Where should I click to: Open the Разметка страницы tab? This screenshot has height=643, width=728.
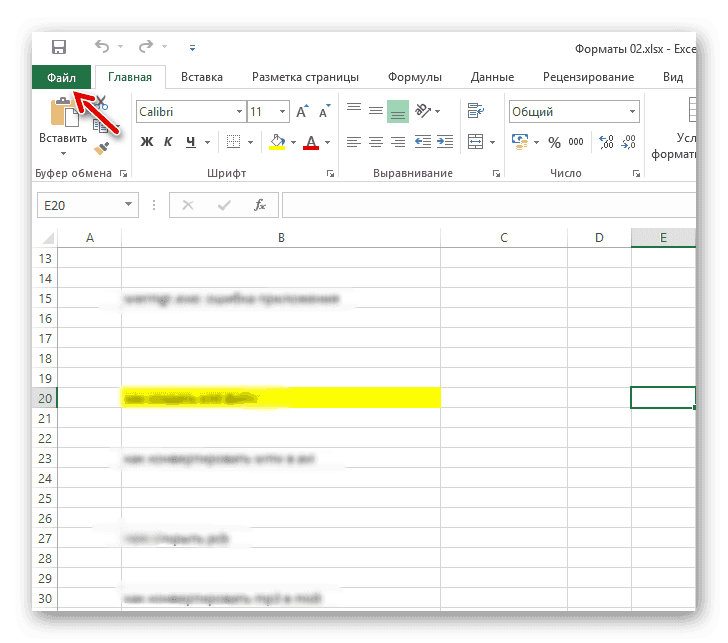click(x=305, y=77)
